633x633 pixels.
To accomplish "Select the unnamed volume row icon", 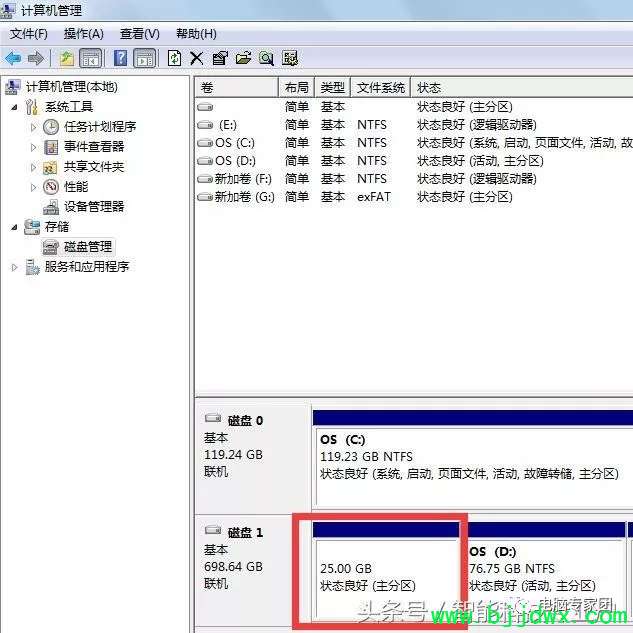I will (x=205, y=107).
